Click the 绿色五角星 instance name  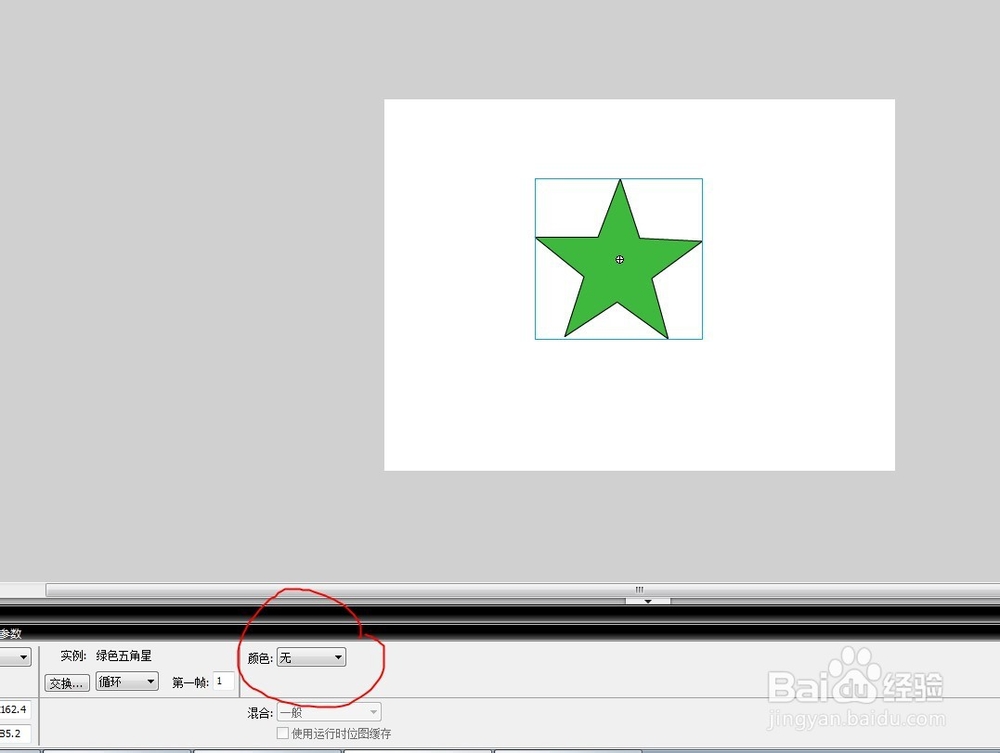[124, 655]
